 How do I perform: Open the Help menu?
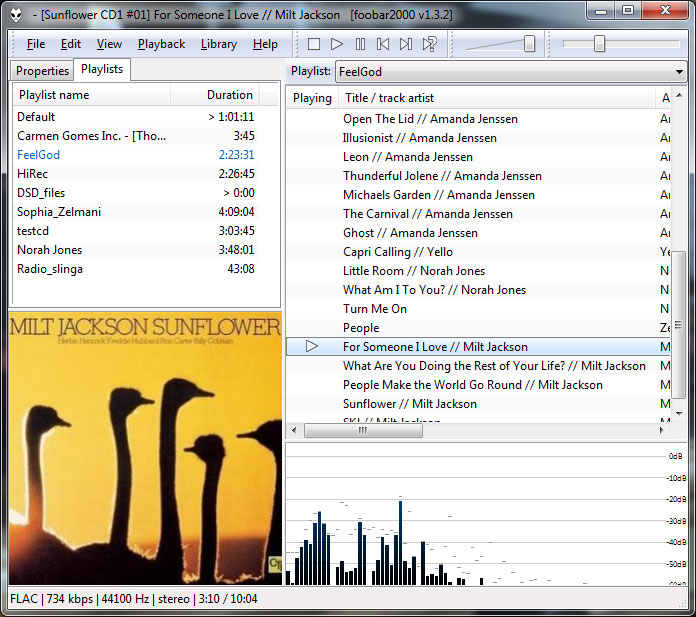(x=265, y=44)
